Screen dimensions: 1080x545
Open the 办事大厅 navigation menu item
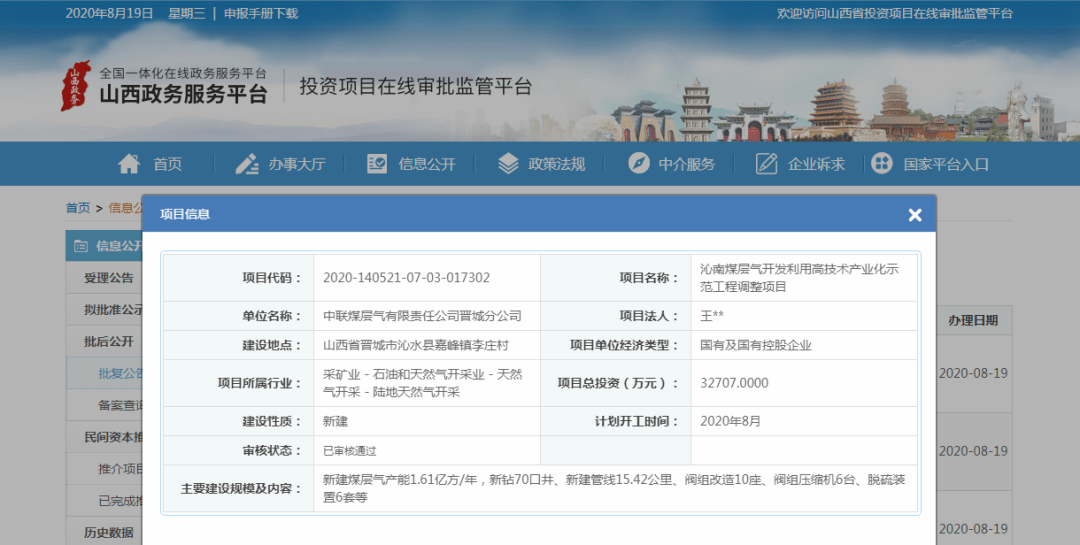click(297, 164)
